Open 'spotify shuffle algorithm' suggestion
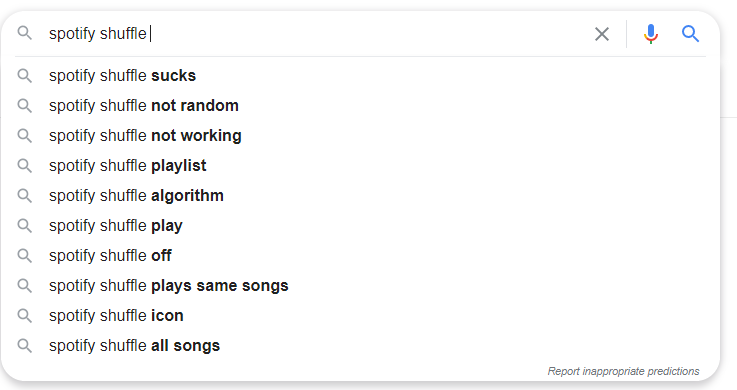 361,196
